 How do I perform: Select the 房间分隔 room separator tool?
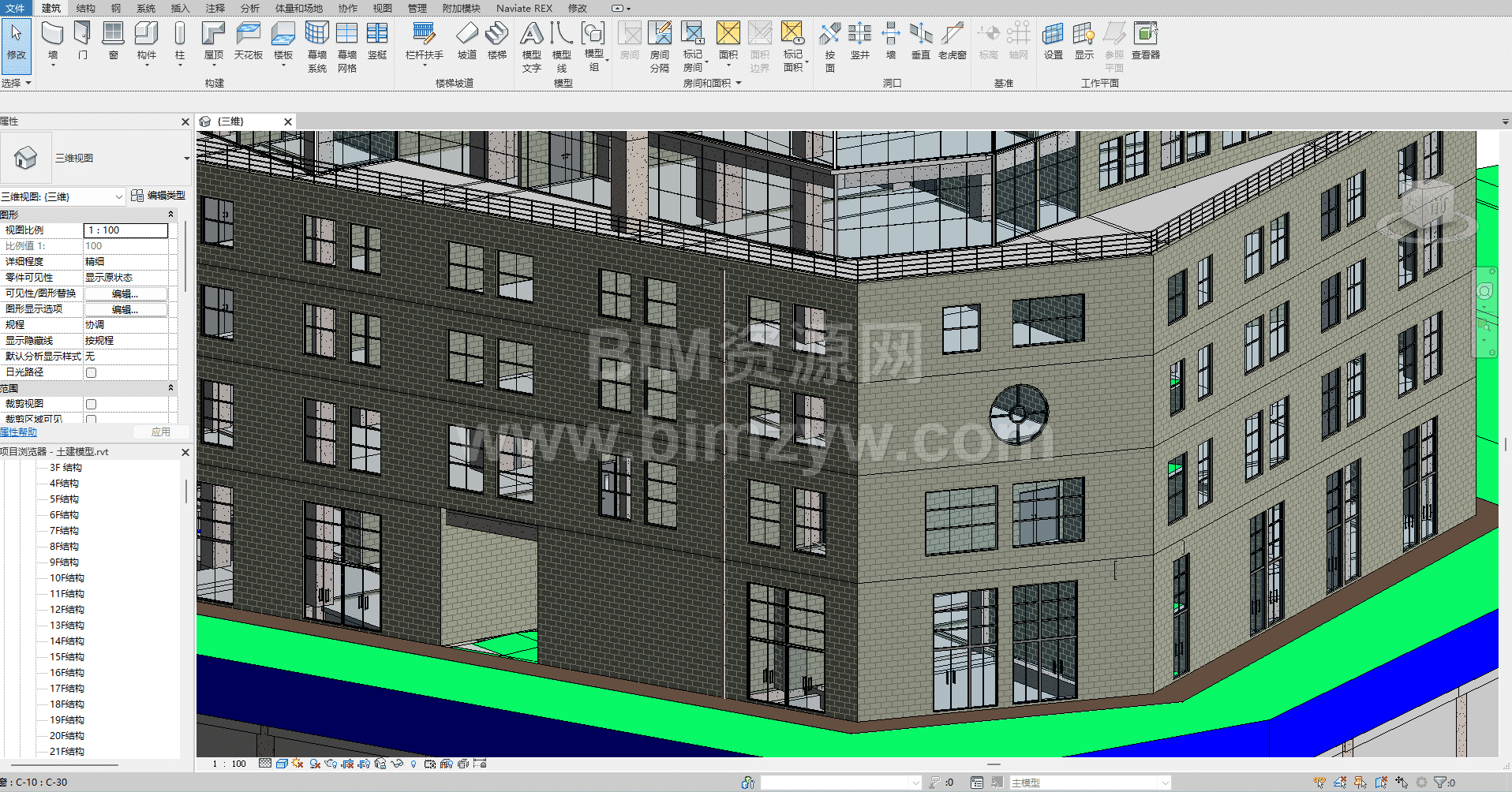pyautogui.click(x=660, y=47)
